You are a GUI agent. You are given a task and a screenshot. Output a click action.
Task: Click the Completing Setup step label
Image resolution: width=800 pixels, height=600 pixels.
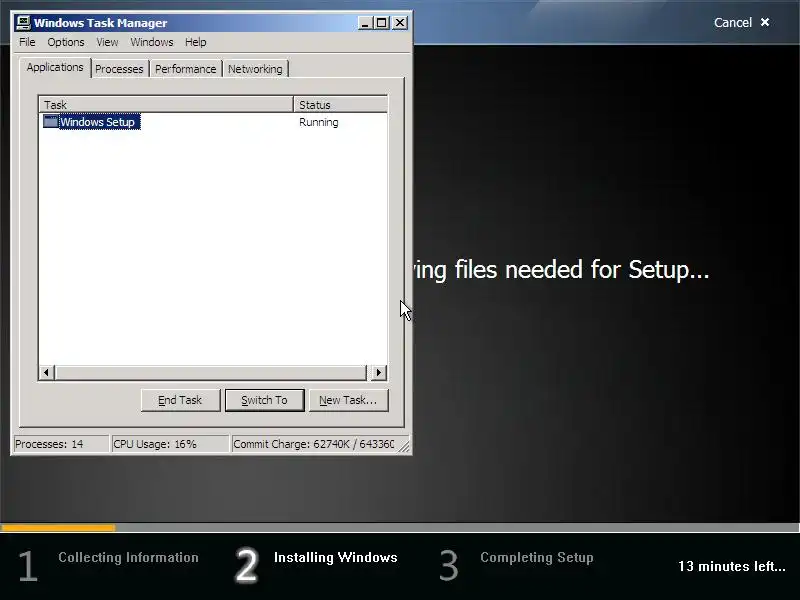[537, 557]
